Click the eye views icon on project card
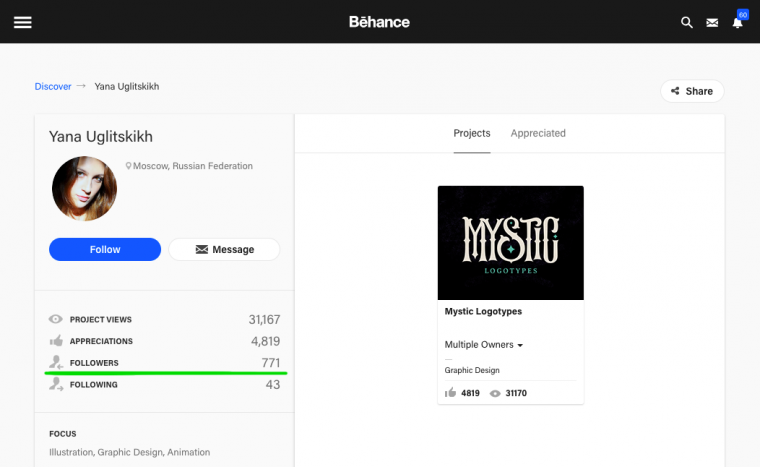Viewport: 760px width, 467px height. pos(495,393)
